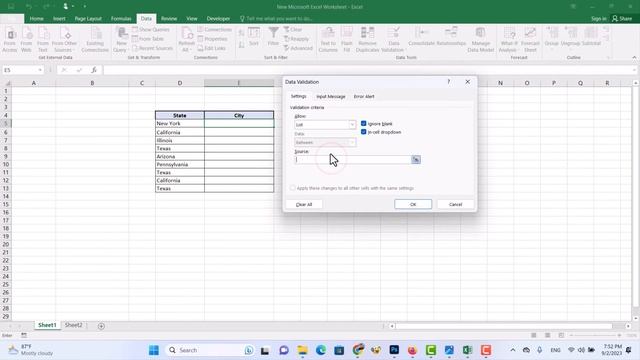This screenshot has height=360, width=640.
Task: Switch to the Formulas ribbon tab
Action: pos(121,18)
